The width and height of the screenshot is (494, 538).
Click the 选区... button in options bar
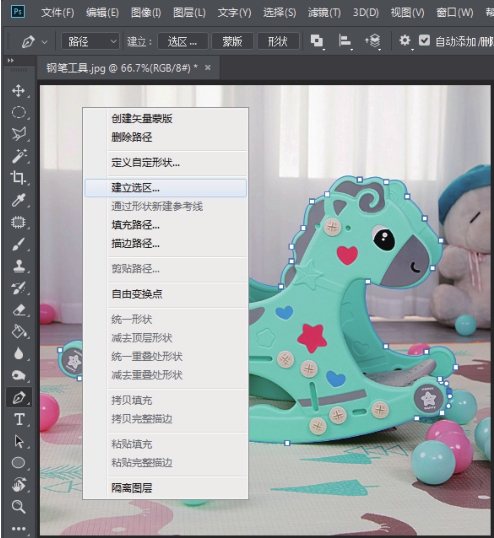pos(183,42)
